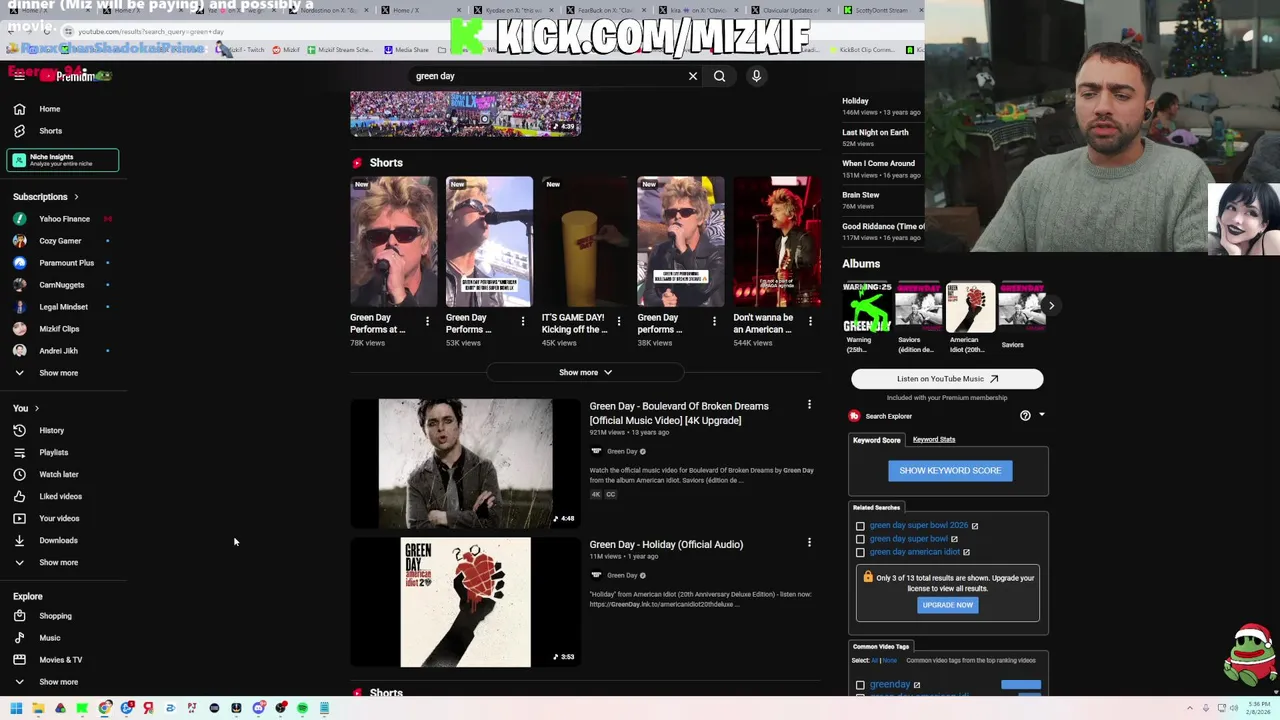Open Movies & TV under Explore

62,660
